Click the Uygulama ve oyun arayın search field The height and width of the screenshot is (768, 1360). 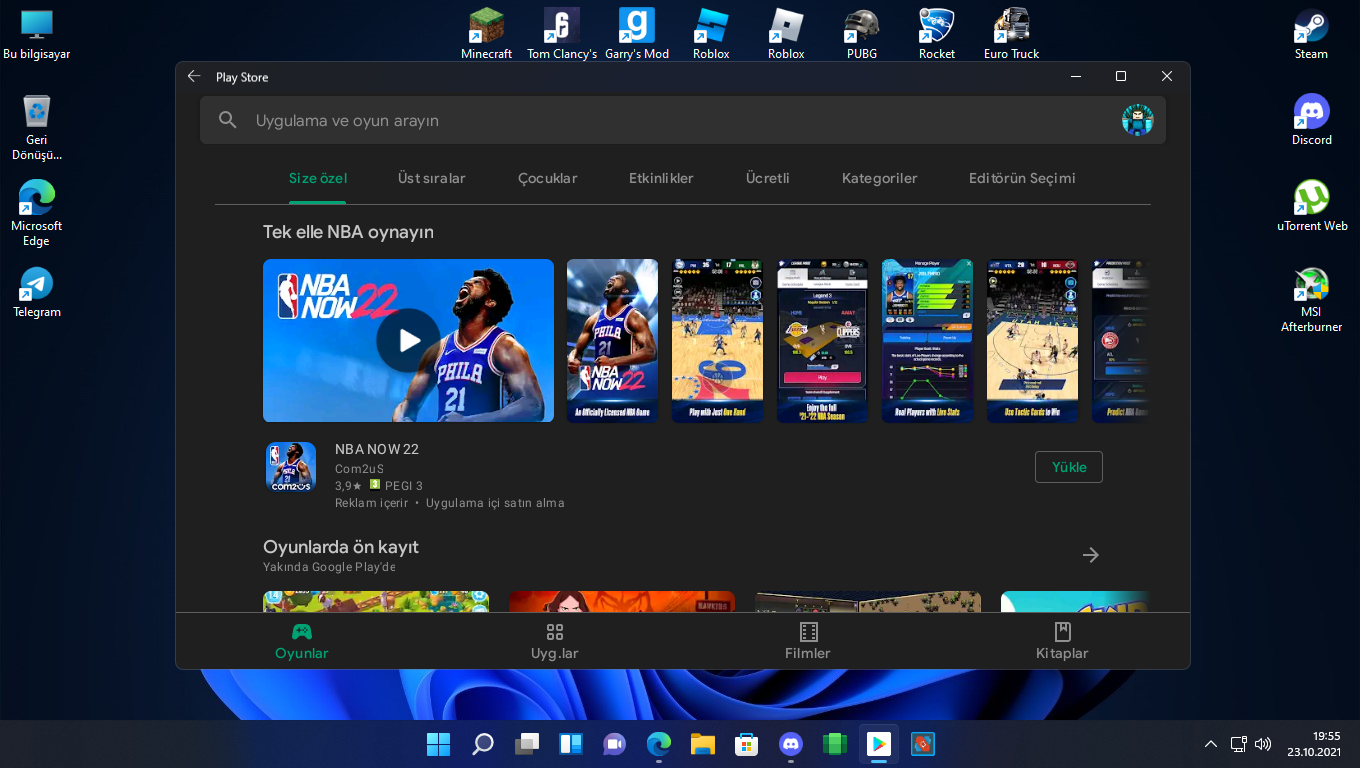point(683,120)
